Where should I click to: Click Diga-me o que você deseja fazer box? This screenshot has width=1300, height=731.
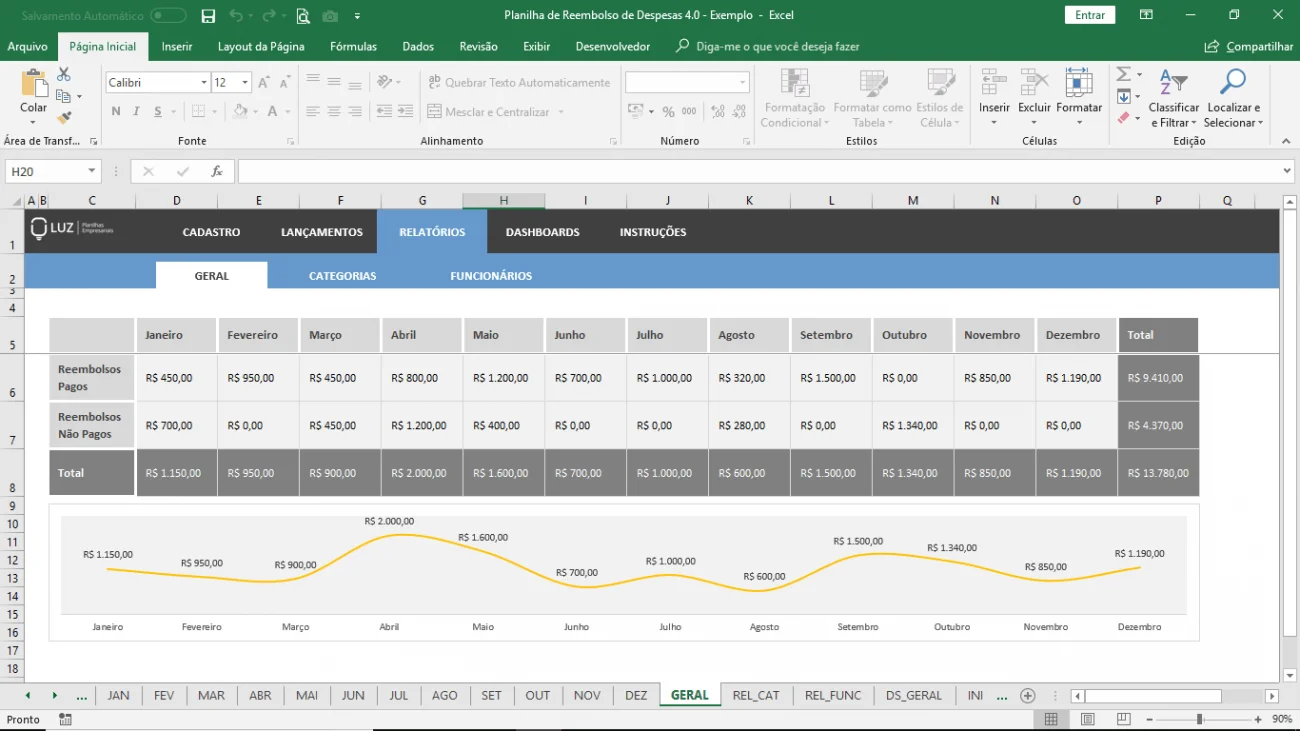tap(768, 47)
